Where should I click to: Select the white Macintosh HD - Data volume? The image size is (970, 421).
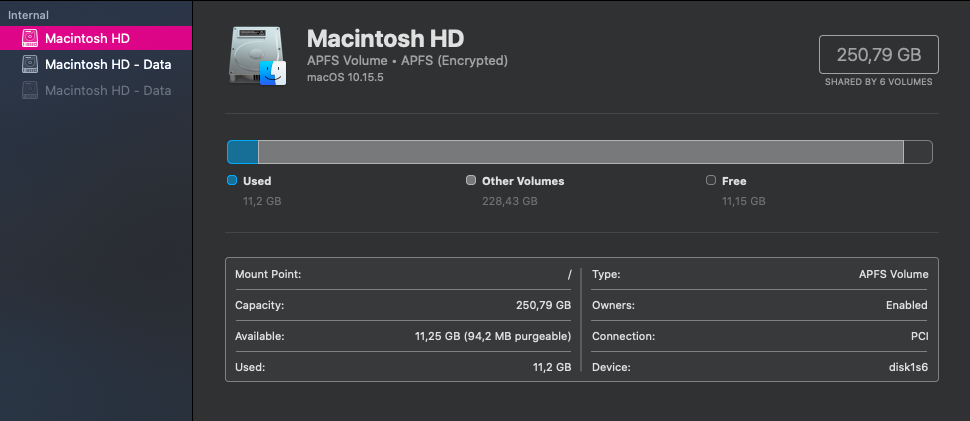(108, 65)
